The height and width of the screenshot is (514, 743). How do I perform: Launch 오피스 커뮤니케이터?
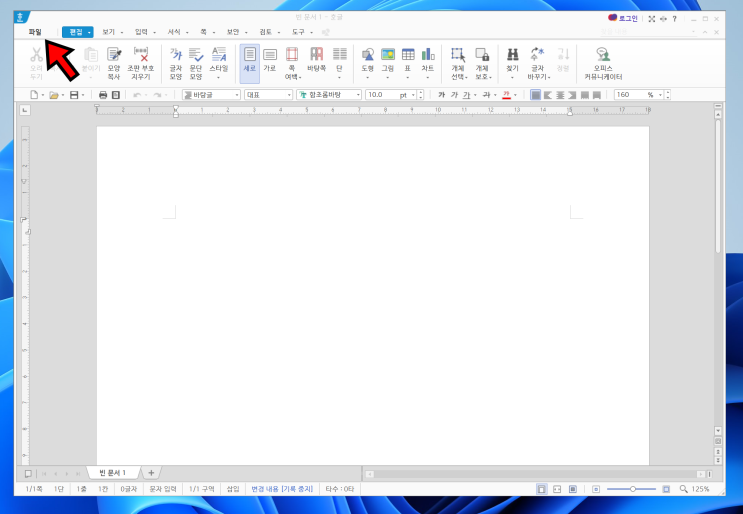603,63
